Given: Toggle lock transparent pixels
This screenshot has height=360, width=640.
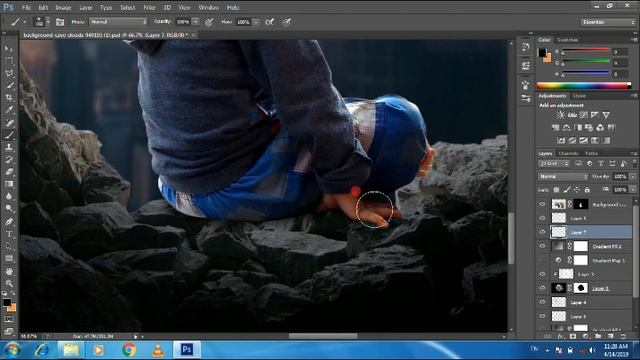Looking at the screenshot, I should point(556,190).
